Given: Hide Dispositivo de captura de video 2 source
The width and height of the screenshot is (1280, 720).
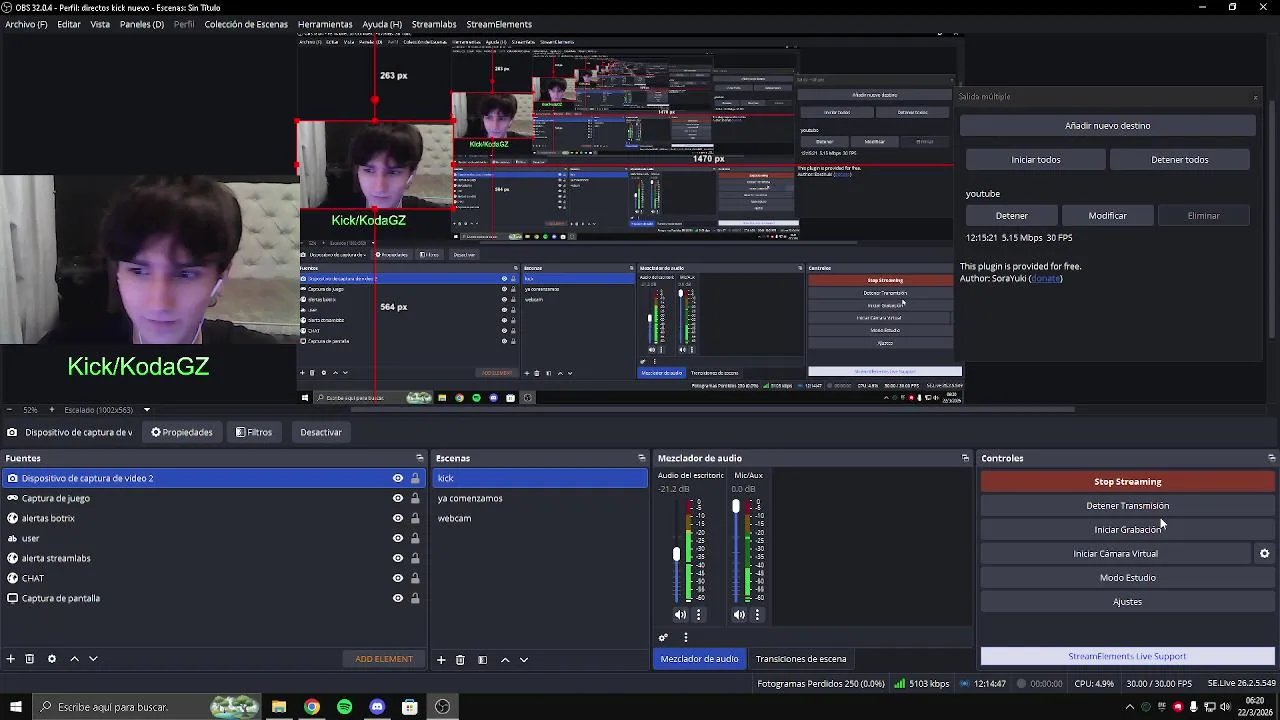Looking at the screenshot, I should (x=398, y=478).
